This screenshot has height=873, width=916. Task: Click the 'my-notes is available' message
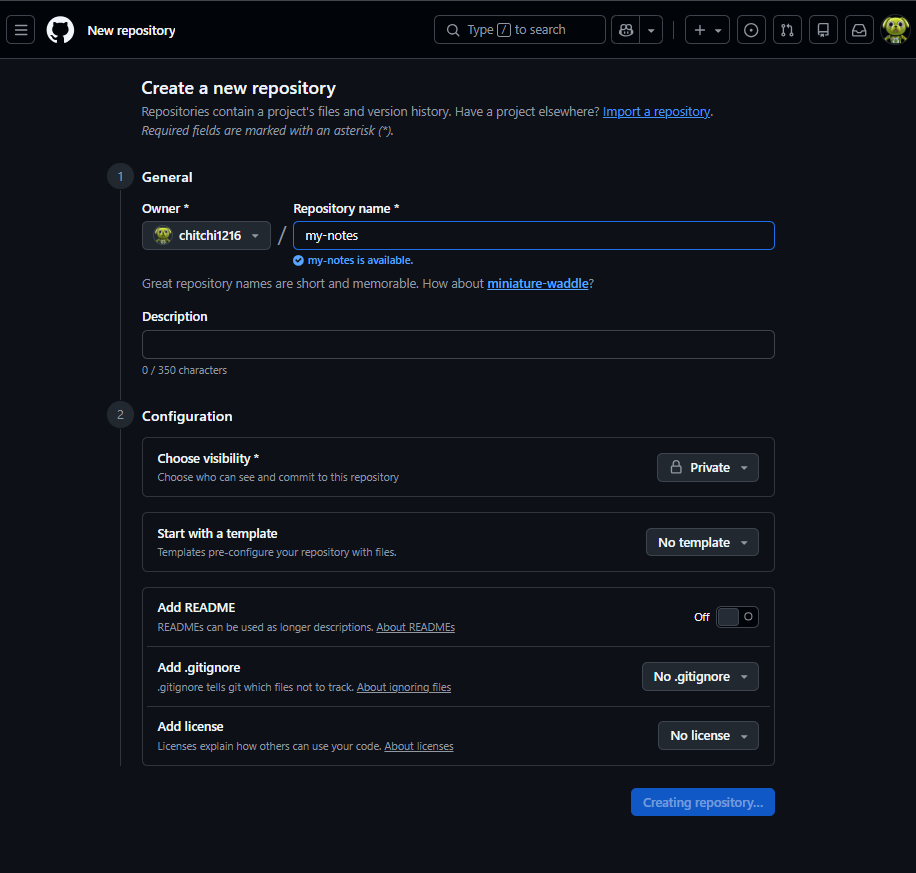click(x=360, y=261)
